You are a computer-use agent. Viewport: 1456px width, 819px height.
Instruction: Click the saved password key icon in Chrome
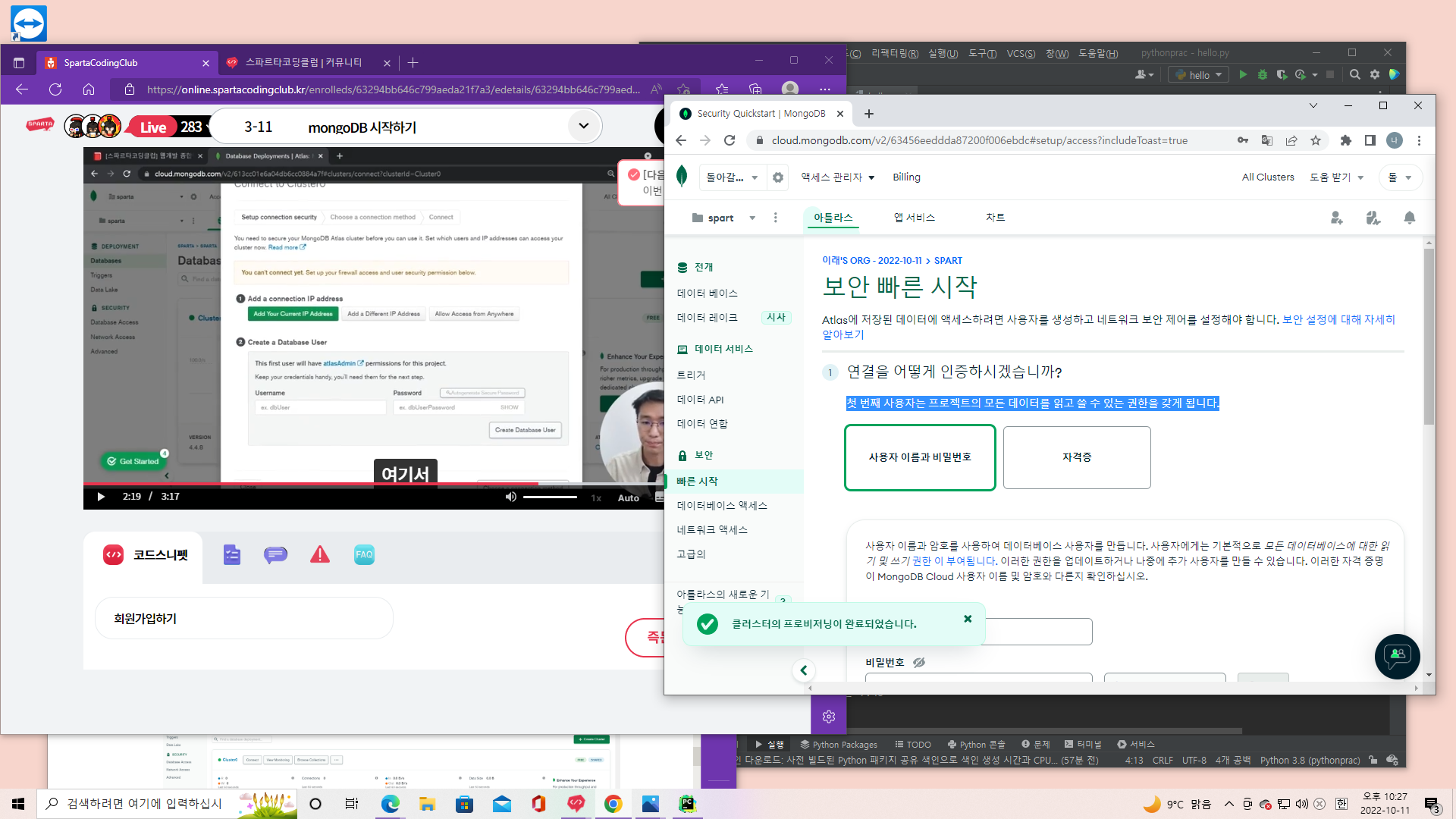point(1243,140)
